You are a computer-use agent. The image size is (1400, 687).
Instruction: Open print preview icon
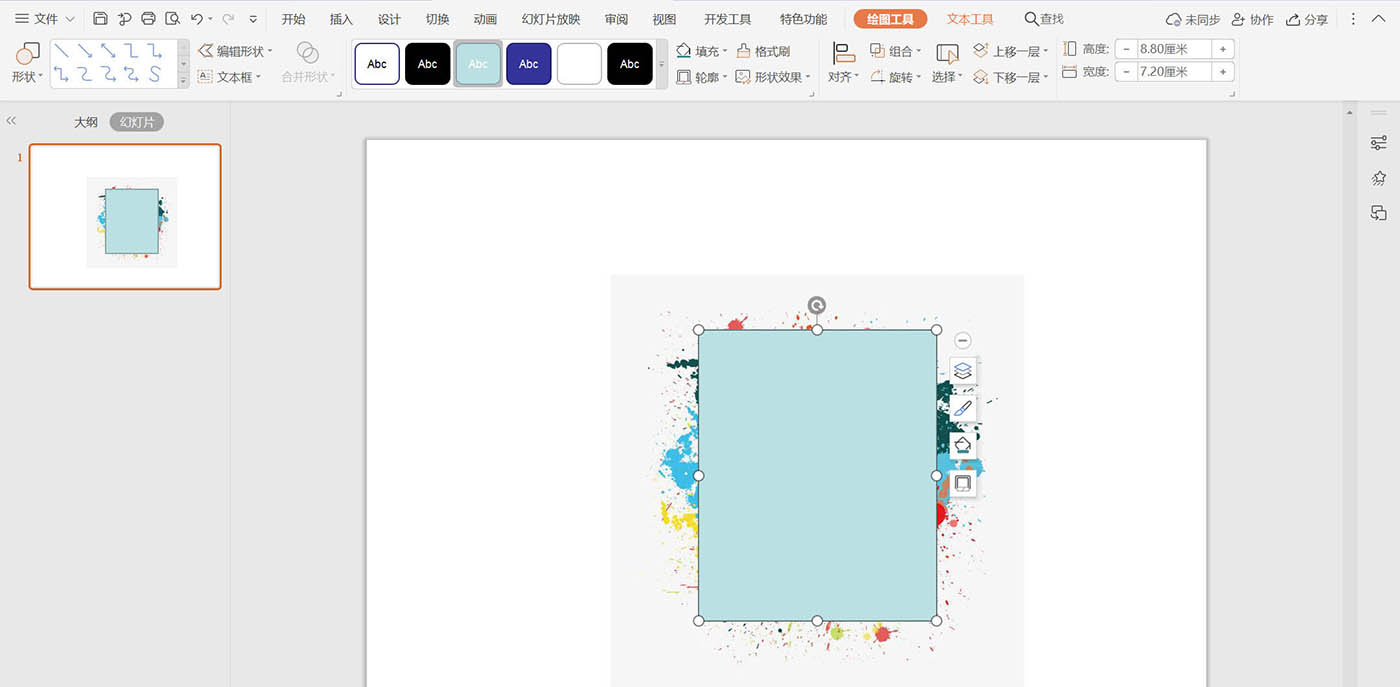click(172, 19)
